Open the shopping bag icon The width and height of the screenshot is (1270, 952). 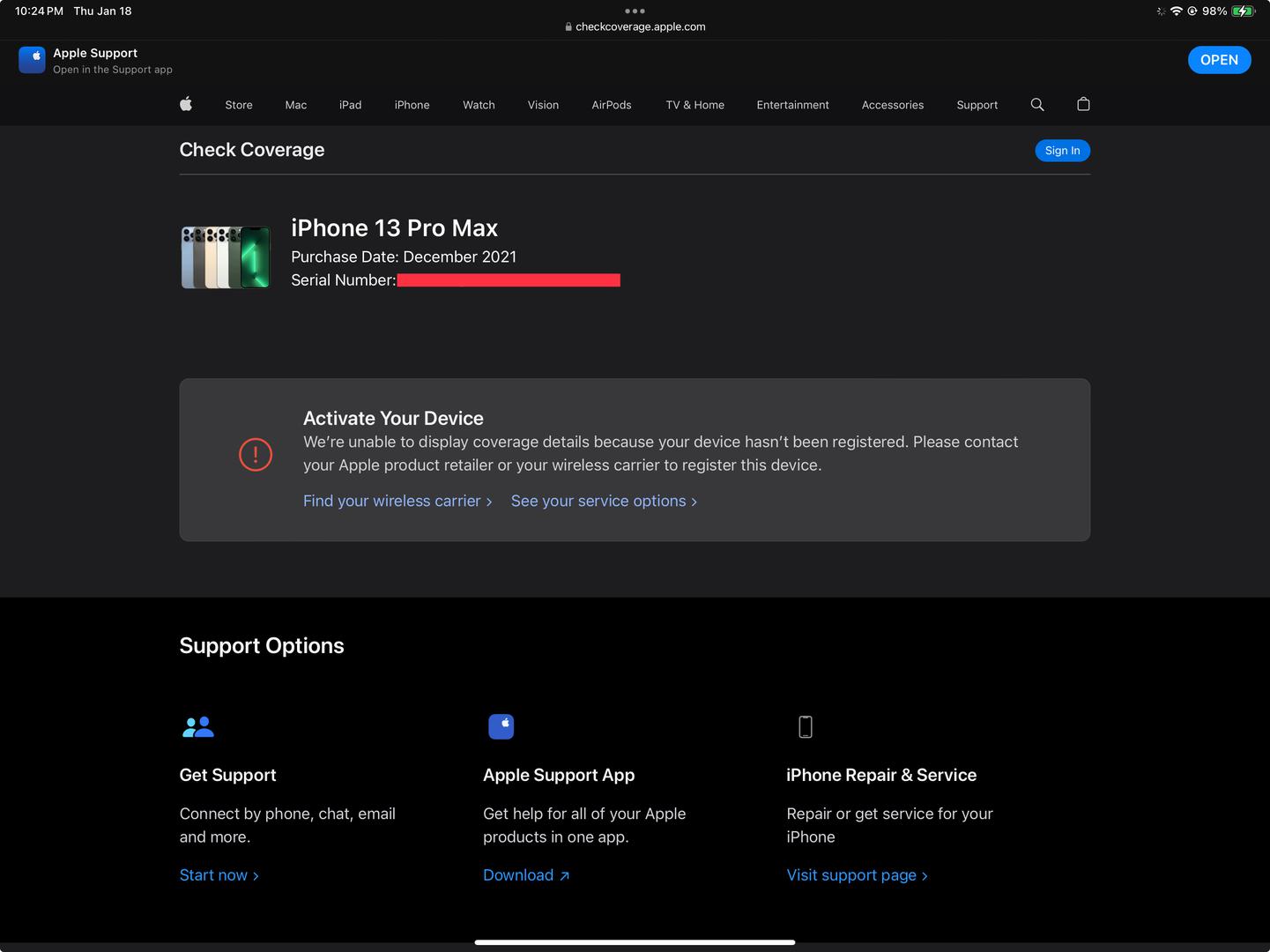(x=1083, y=104)
